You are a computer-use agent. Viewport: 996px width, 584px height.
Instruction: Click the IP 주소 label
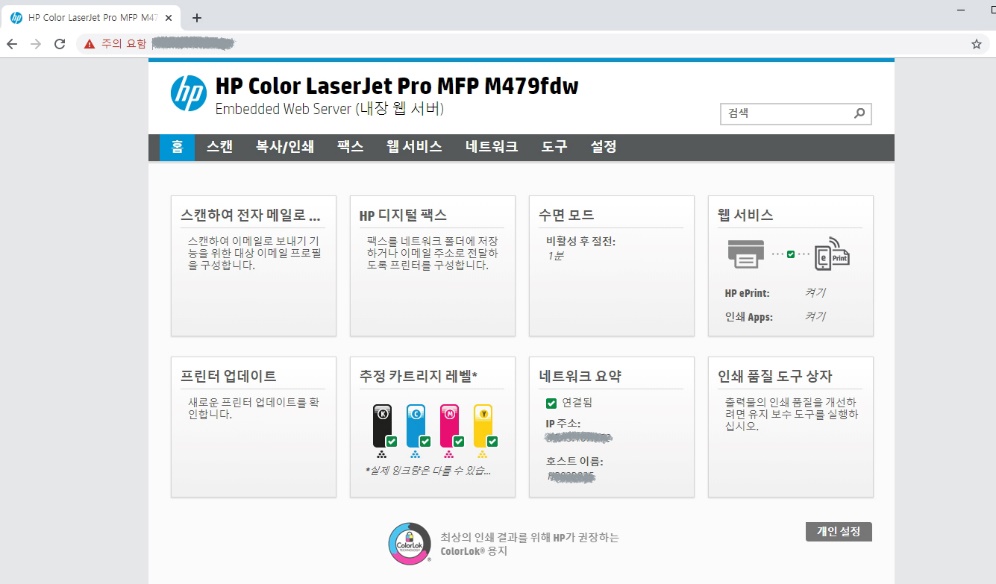(x=563, y=423)
